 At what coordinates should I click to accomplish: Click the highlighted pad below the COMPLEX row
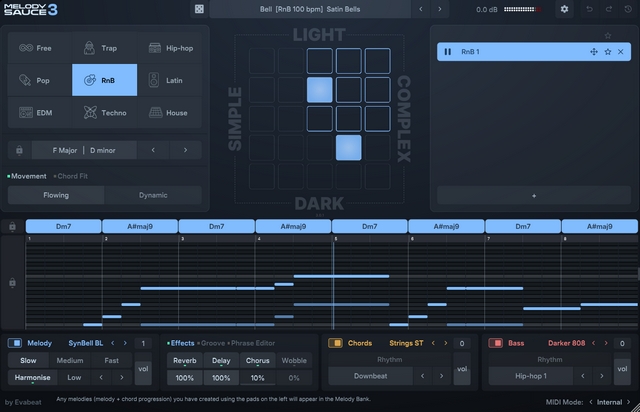[x=348, y=147]
